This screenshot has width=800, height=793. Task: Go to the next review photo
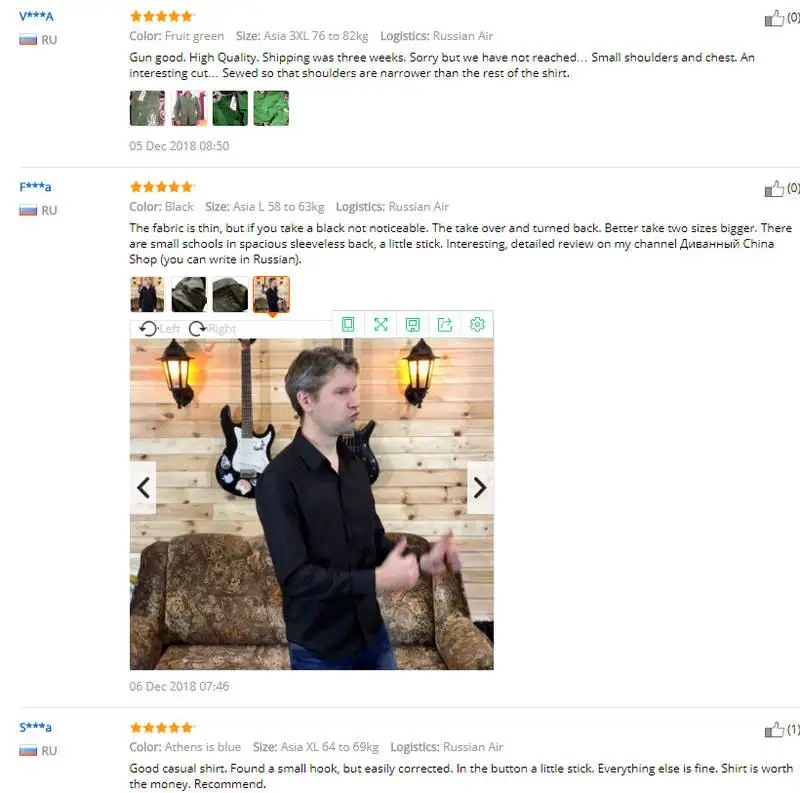[480, 488]
